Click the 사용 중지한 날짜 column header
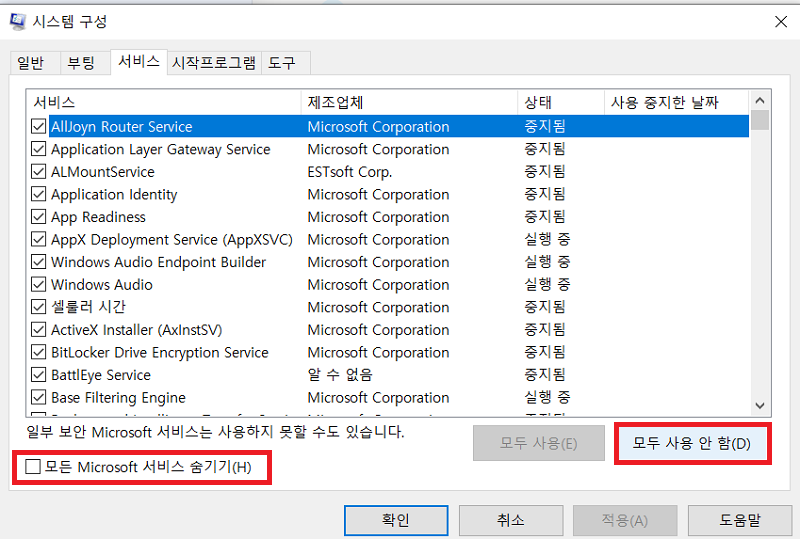Screen dimensions: 800x539 click(677, 102)
